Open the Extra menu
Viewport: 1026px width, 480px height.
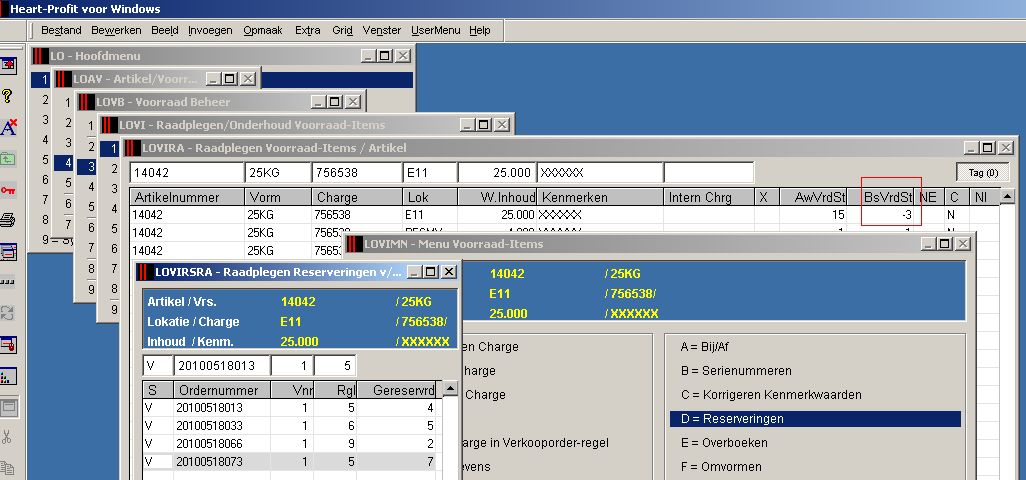click(x=308, y=30)
